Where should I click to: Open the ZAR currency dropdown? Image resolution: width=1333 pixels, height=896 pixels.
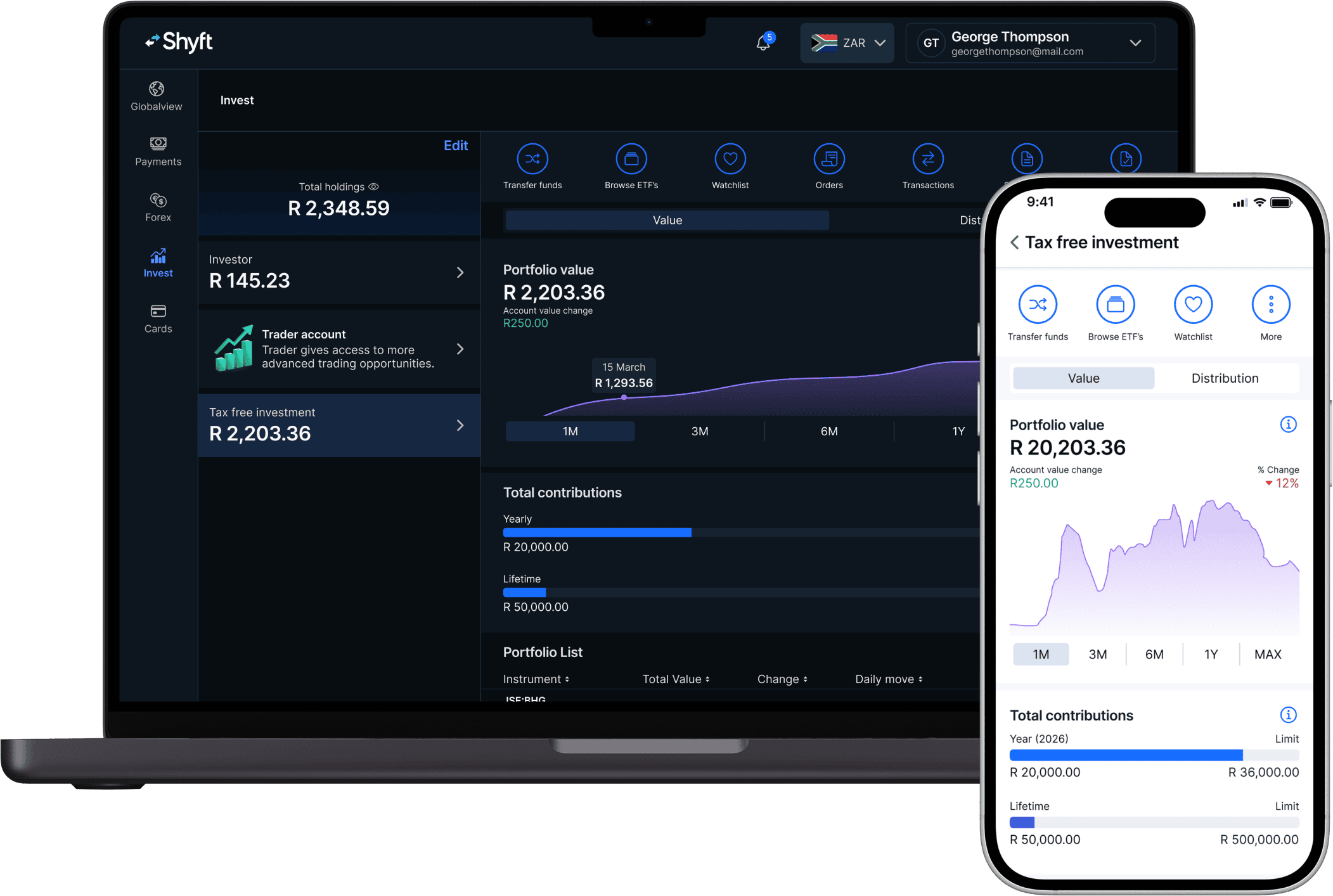[x=847, y=43]
